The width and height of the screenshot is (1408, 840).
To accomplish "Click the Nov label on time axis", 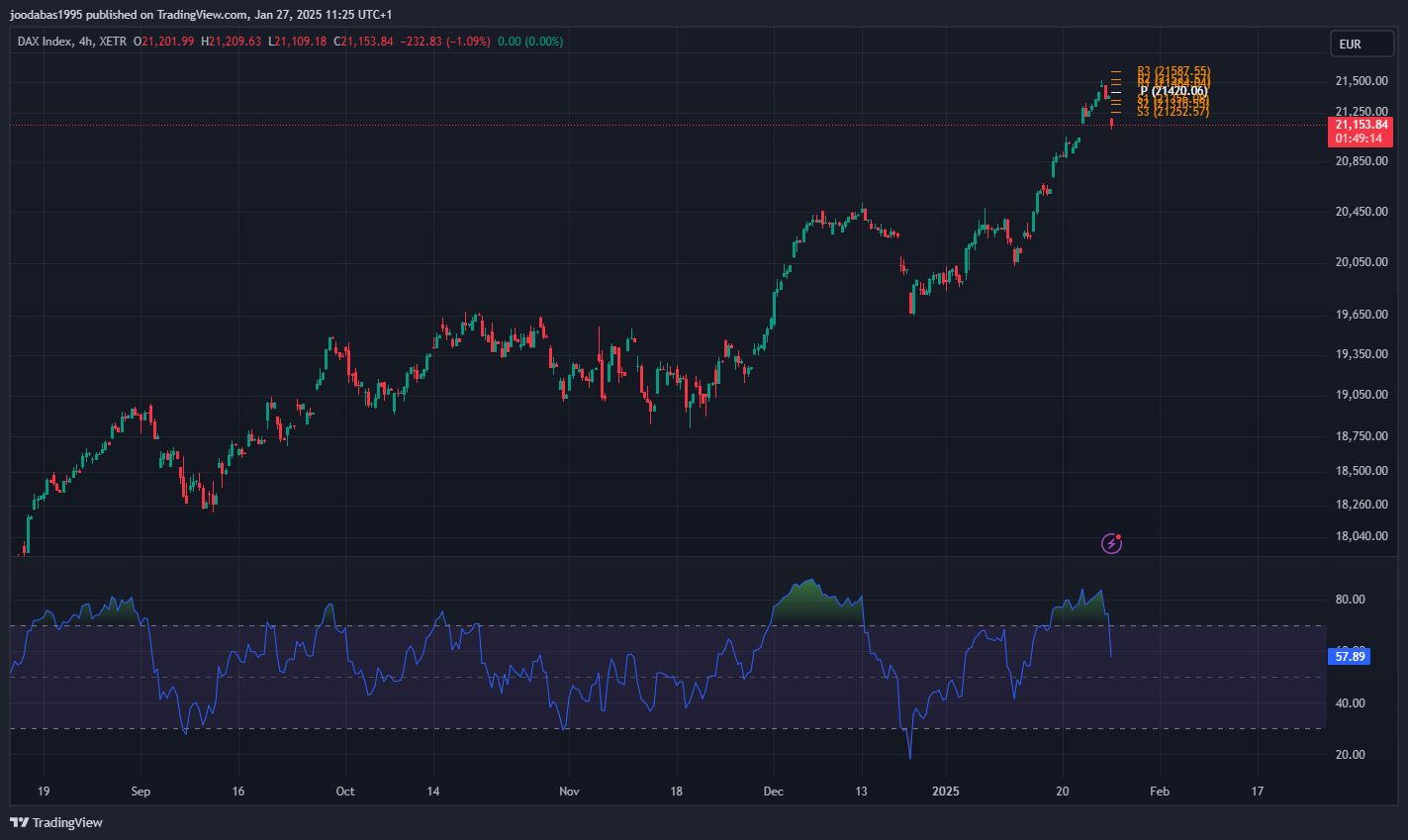I will point(569,792).
